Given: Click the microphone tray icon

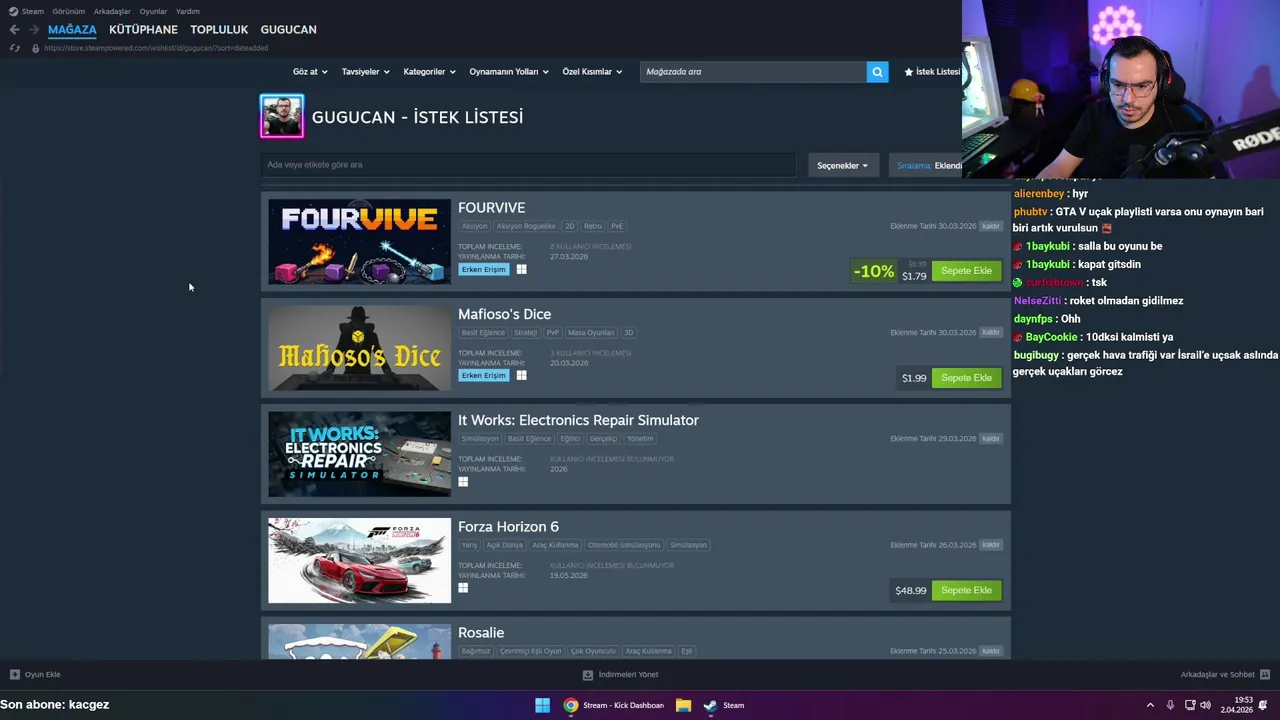Looking at the screenshot, I should click(x=1170, y=705).
